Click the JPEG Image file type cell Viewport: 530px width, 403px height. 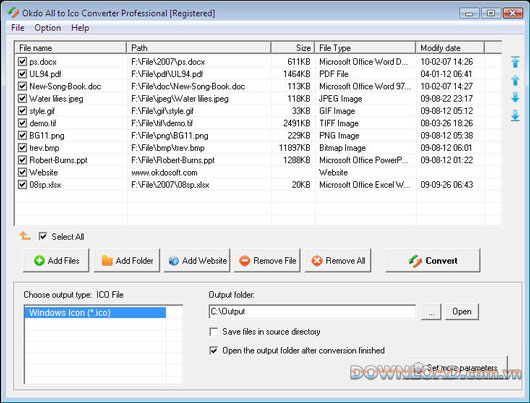341,99
